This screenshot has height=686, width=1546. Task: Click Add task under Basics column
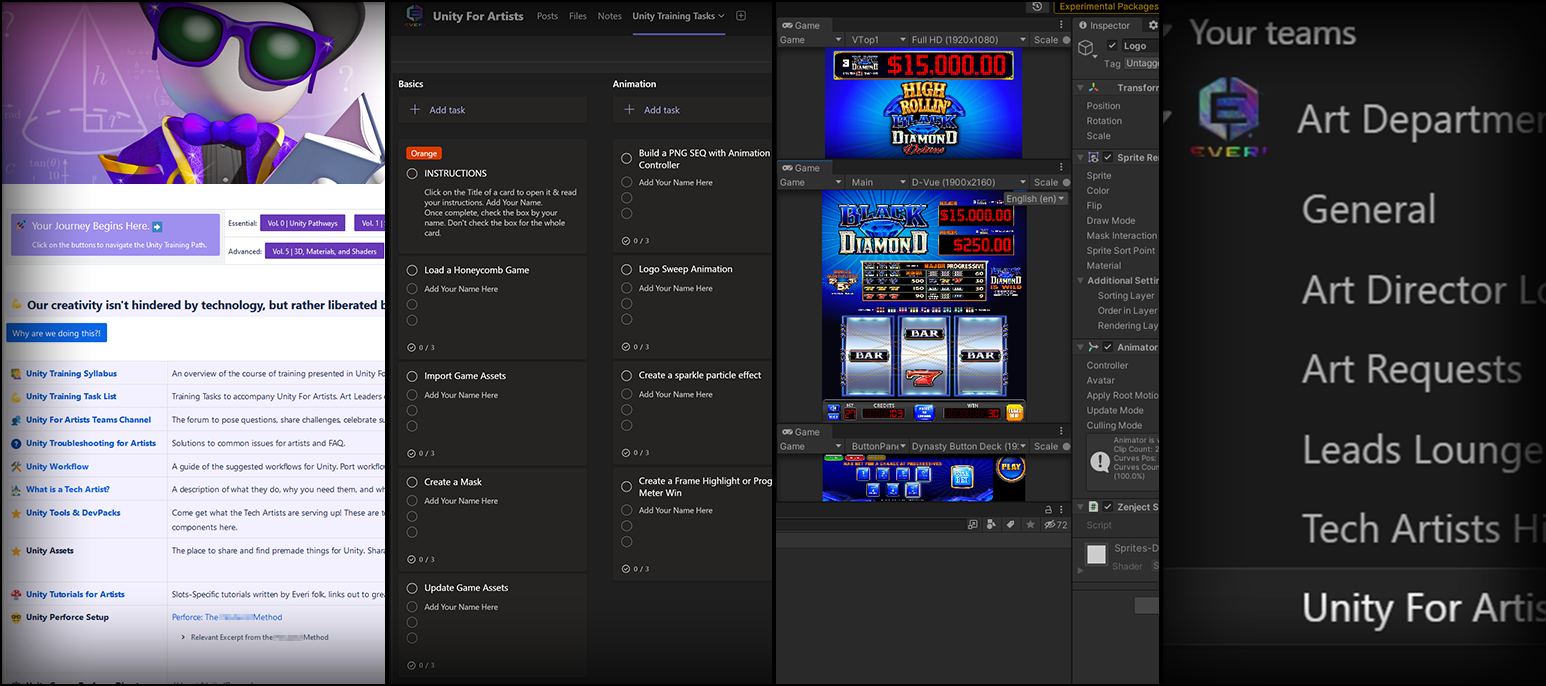(492, 110)
